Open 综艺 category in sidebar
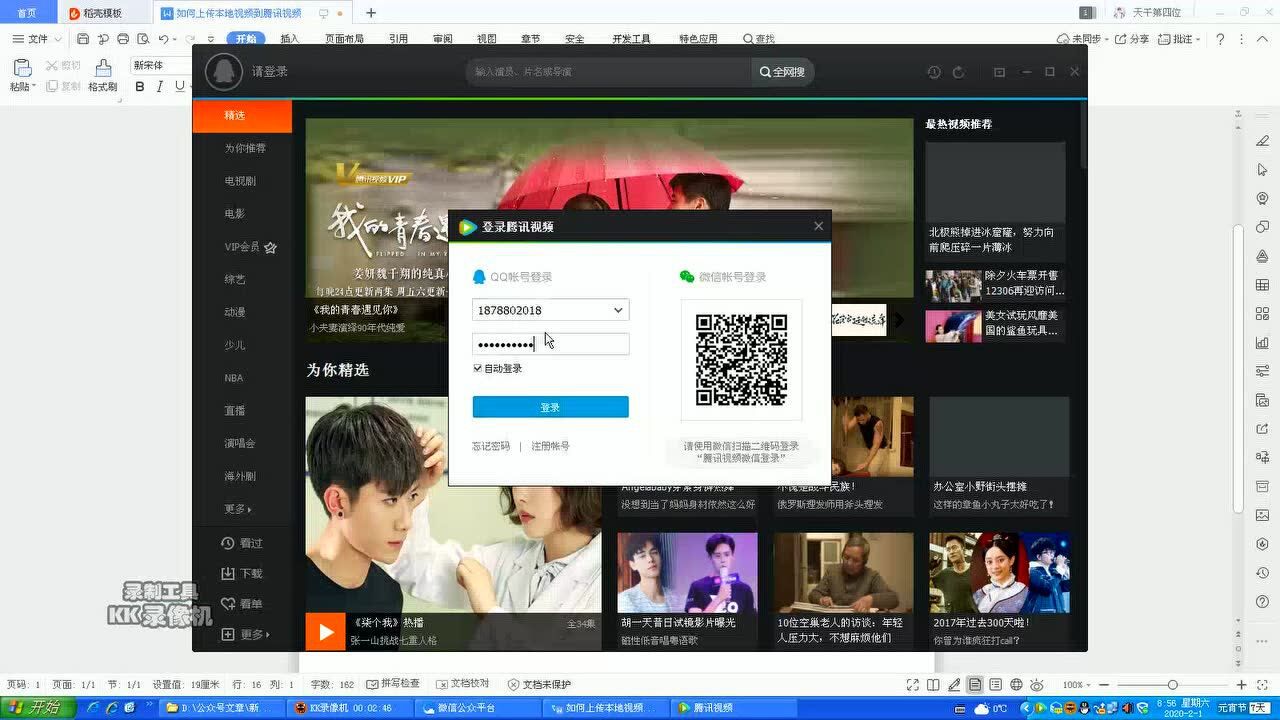Image resolution: width=1280 pixels, height=720 pixels. coord(235,279)
